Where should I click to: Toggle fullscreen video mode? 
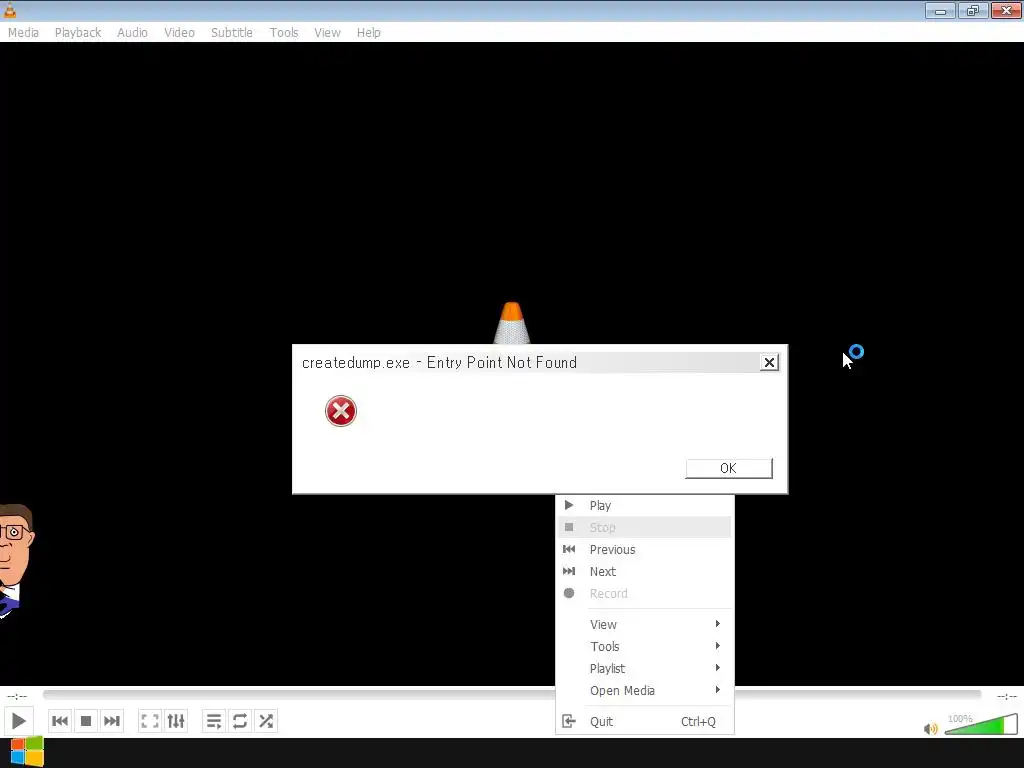(x=150, y=721)
